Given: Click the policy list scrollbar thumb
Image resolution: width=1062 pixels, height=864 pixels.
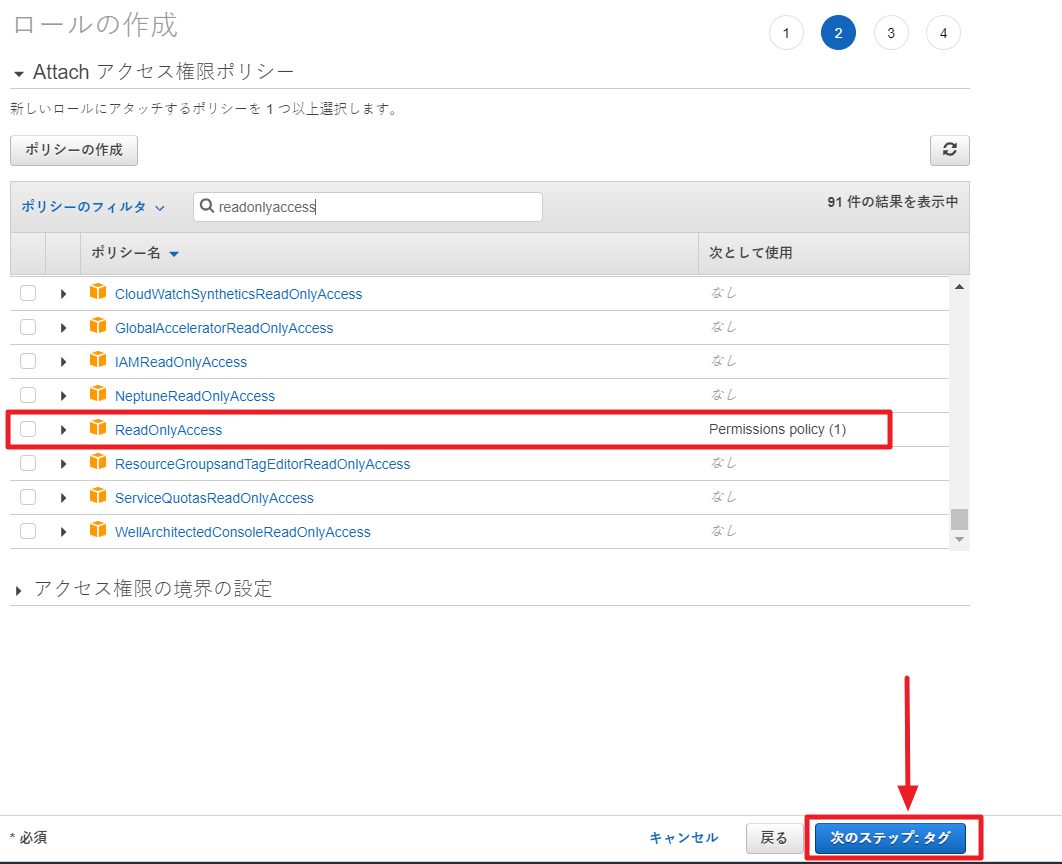Looking at the screenshot, I should [959, 519].
